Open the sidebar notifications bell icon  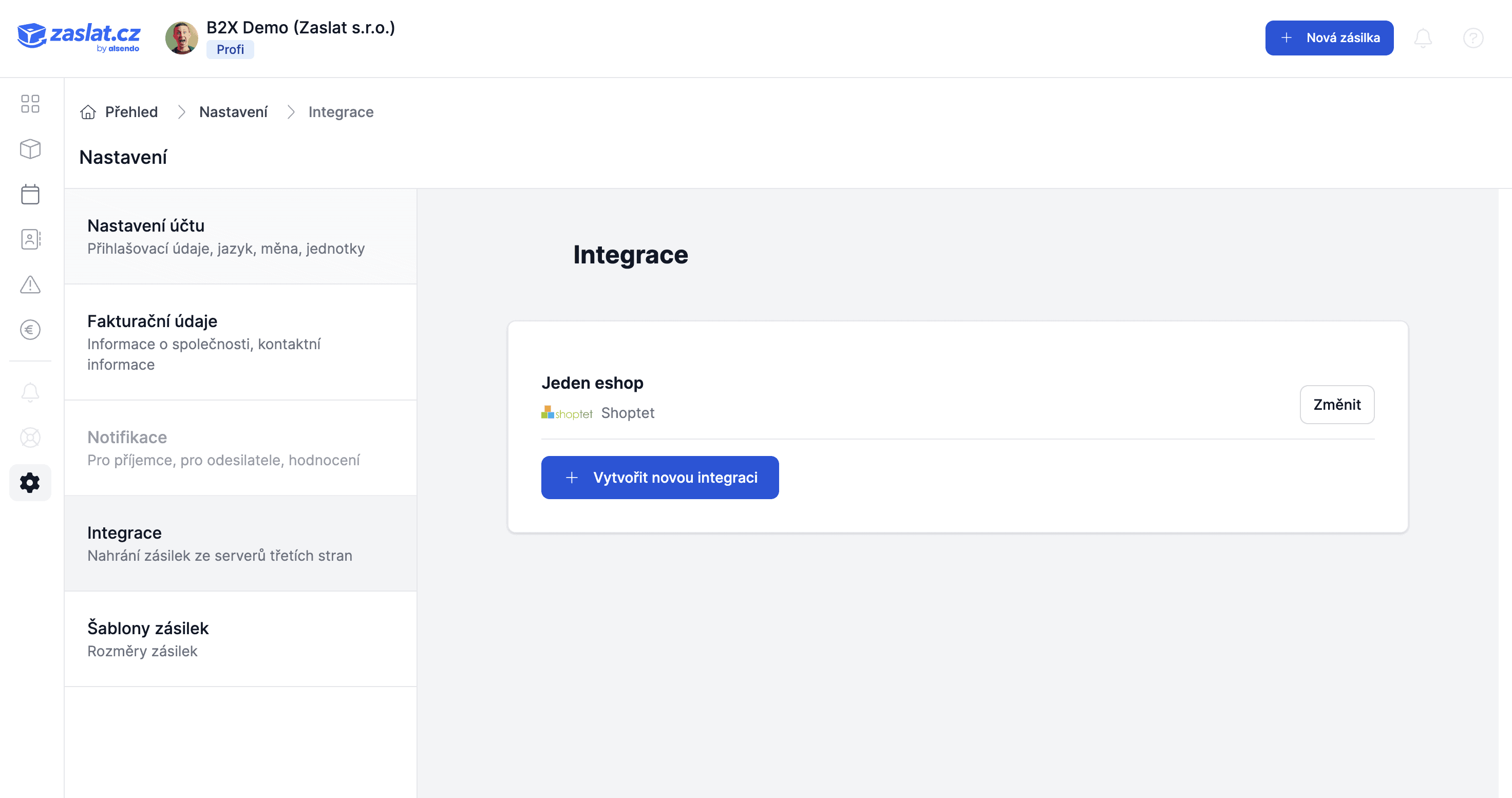(x=30, y=392)
